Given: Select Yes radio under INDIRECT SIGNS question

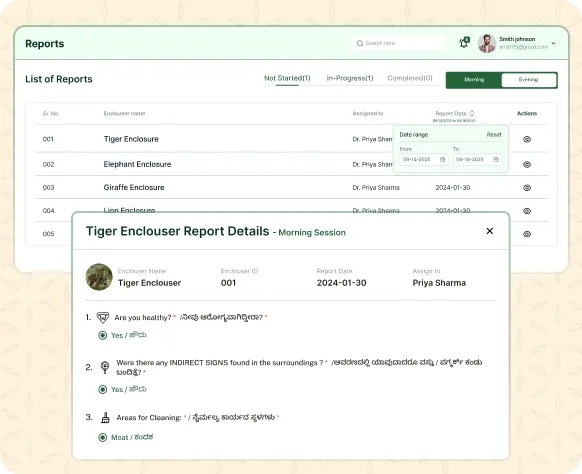Looking at the screenshot, I should coord(102,389).
